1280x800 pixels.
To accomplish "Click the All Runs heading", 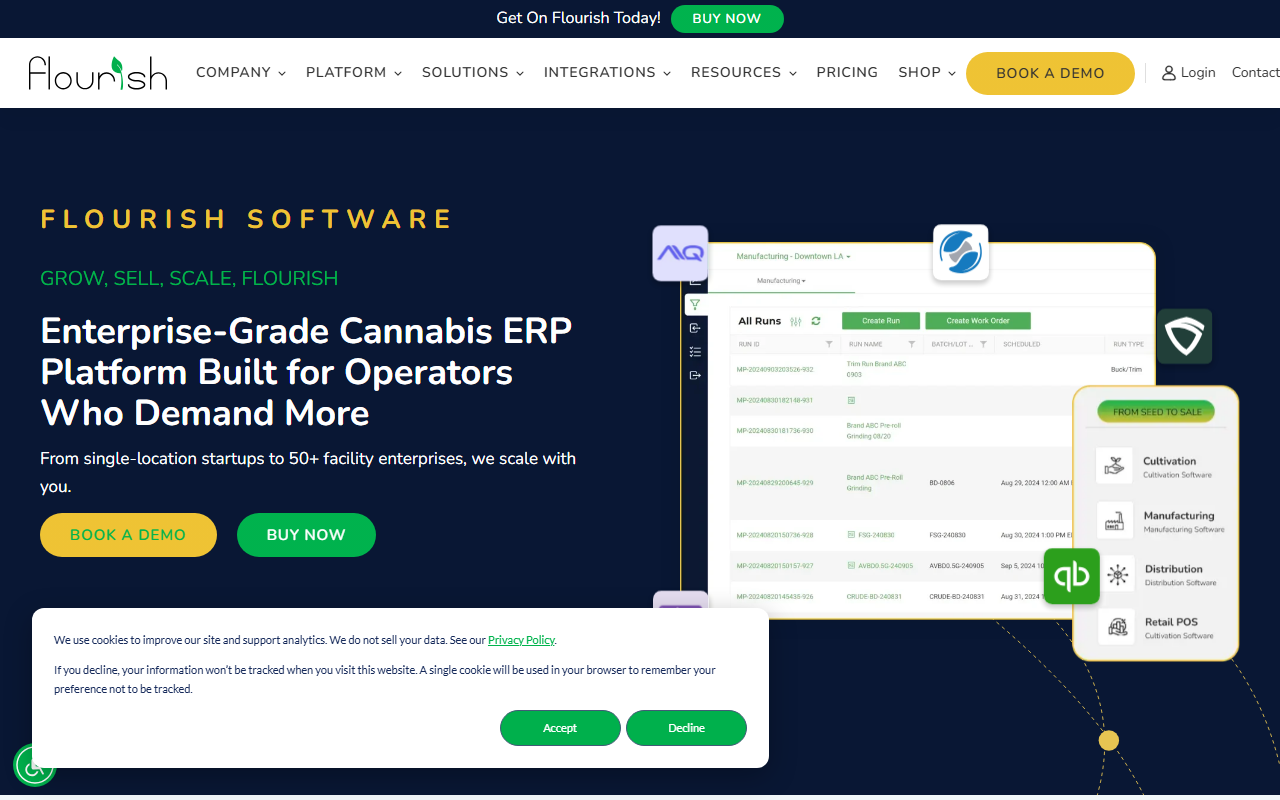I will 759,321.
